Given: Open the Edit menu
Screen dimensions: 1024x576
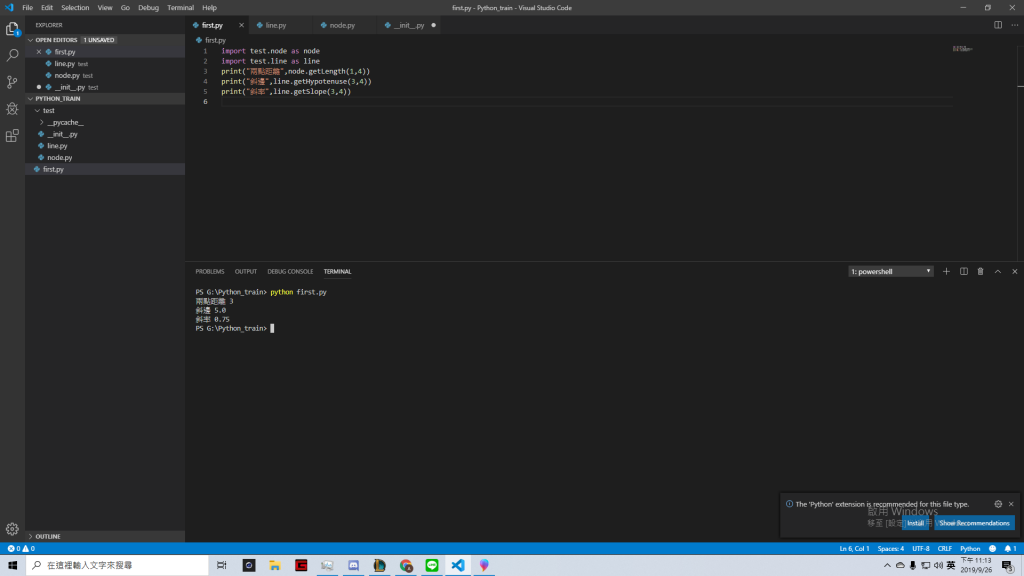Looking at the screenshot, I should [x=47, y=8].
